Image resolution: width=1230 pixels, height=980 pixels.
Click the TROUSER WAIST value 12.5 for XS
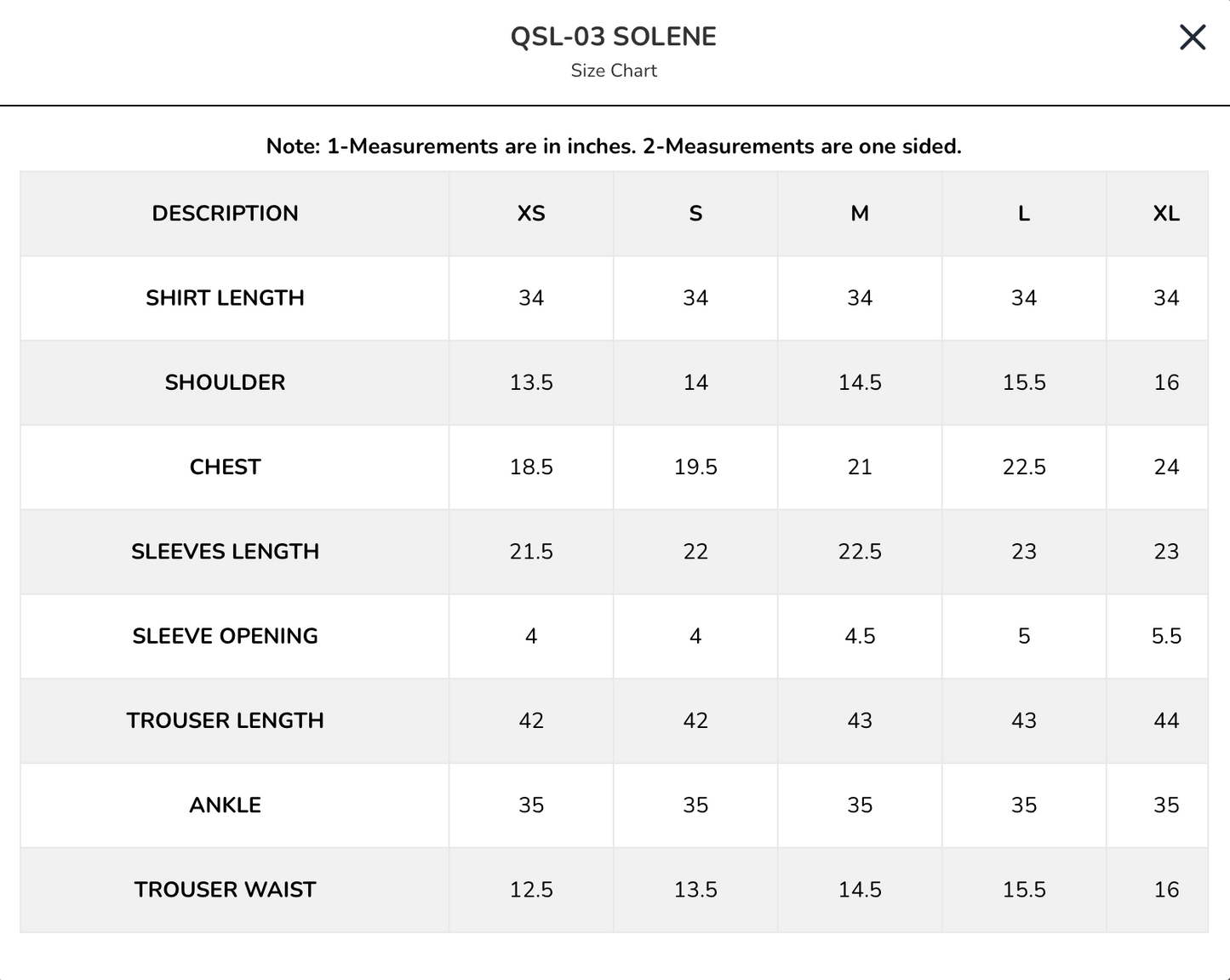pyautogui.click(x=531, y=890)
